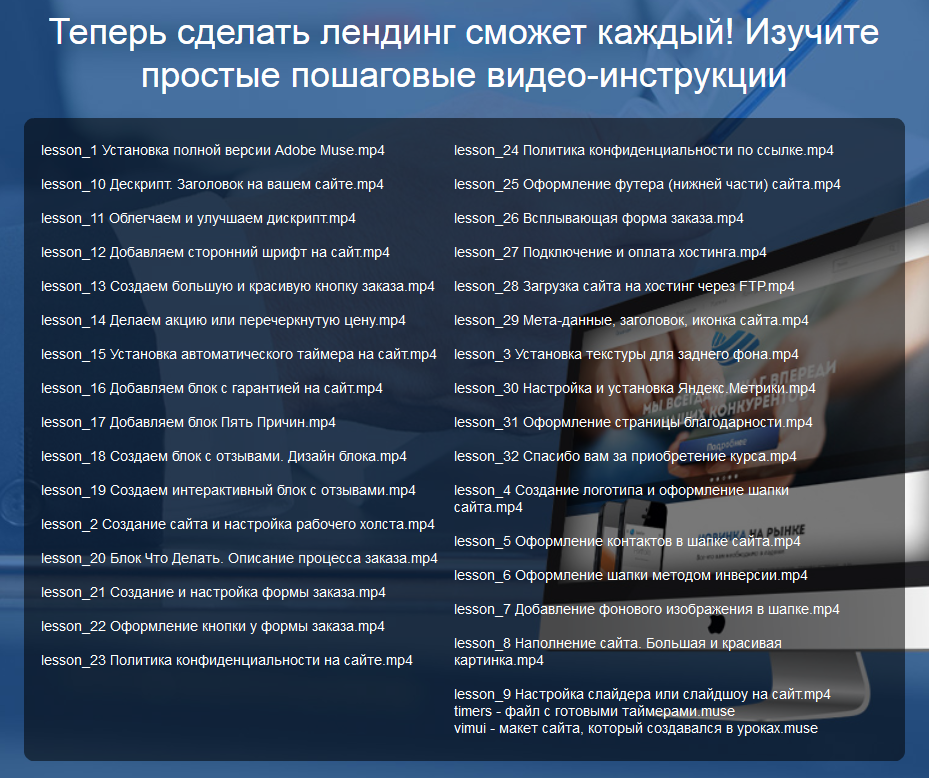Open lesson_18 Создаем блок с отзывами
The image size is (929, 778).
tap(224, 456)
